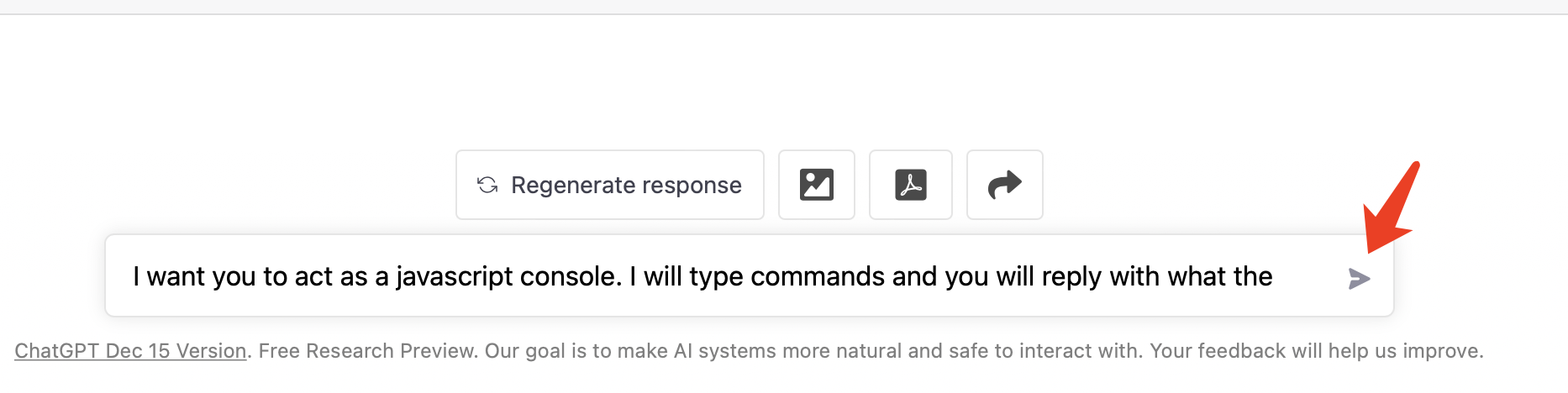Download the chat as a PDF
1568x393 pixels.
coord(911,185)
